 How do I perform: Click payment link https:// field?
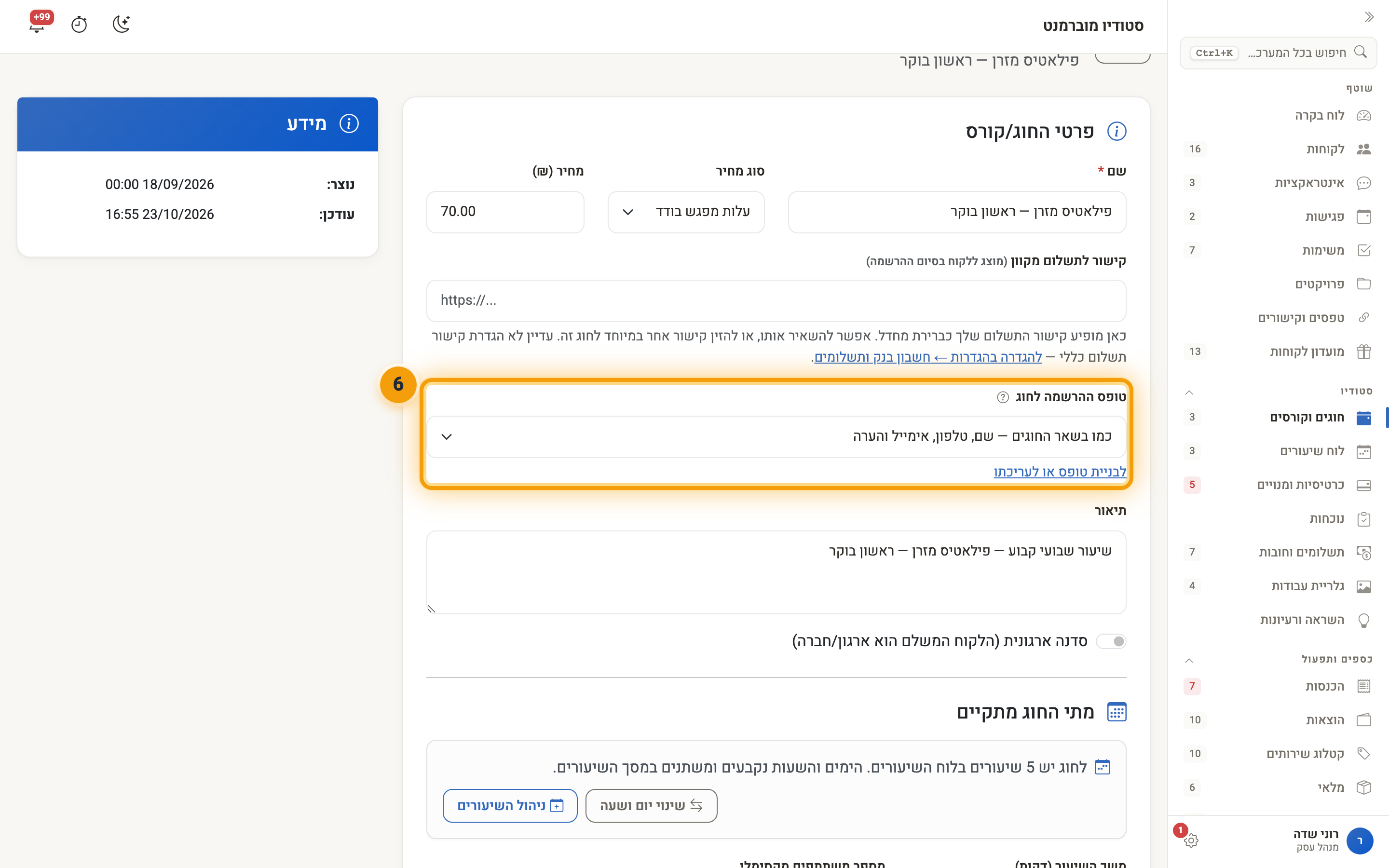(x=776, y=301)
